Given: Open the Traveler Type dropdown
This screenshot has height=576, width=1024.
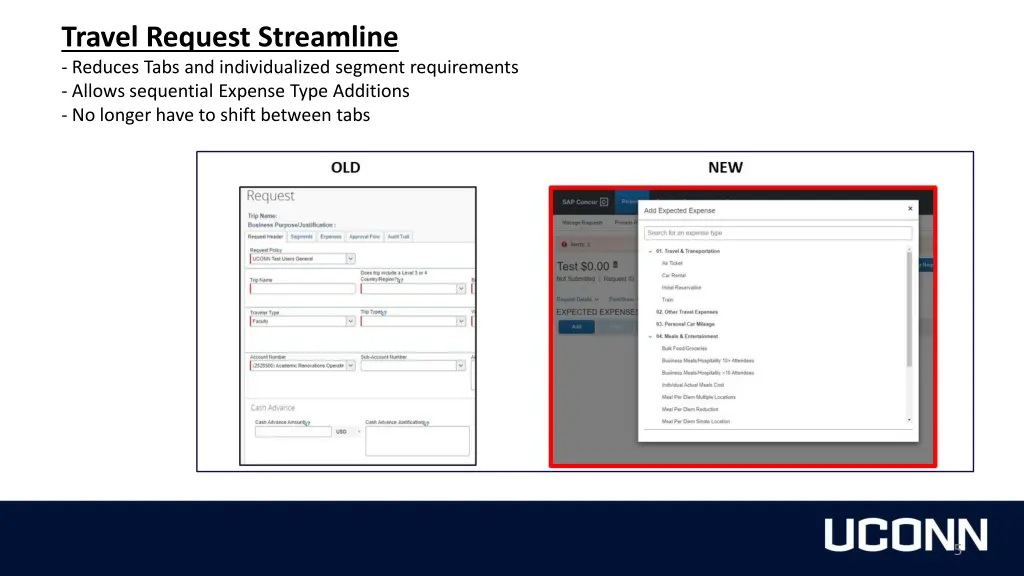Looking at the screenshot, I should 350,321.
